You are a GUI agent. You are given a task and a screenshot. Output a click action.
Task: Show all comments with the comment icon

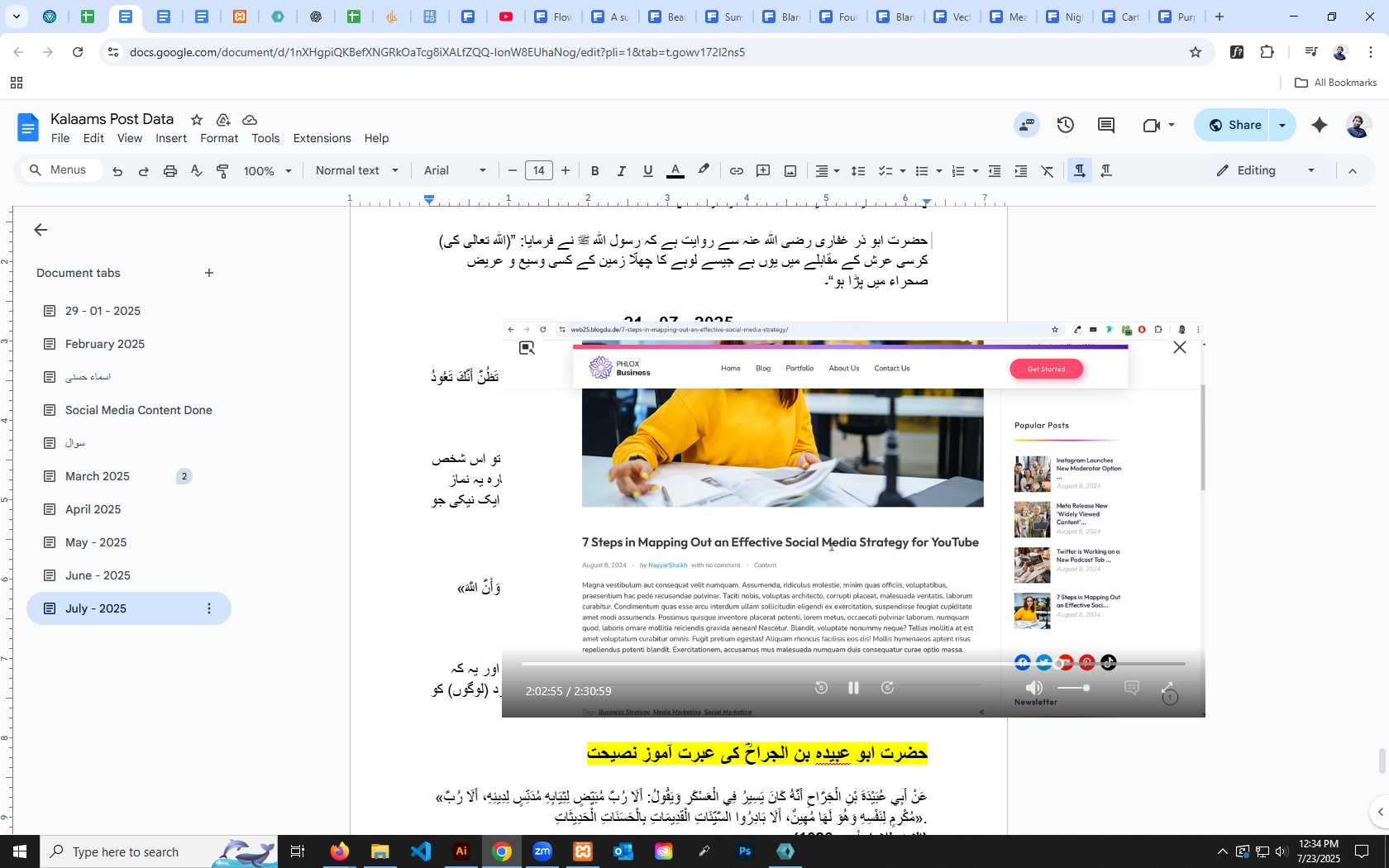point(1106,125)
